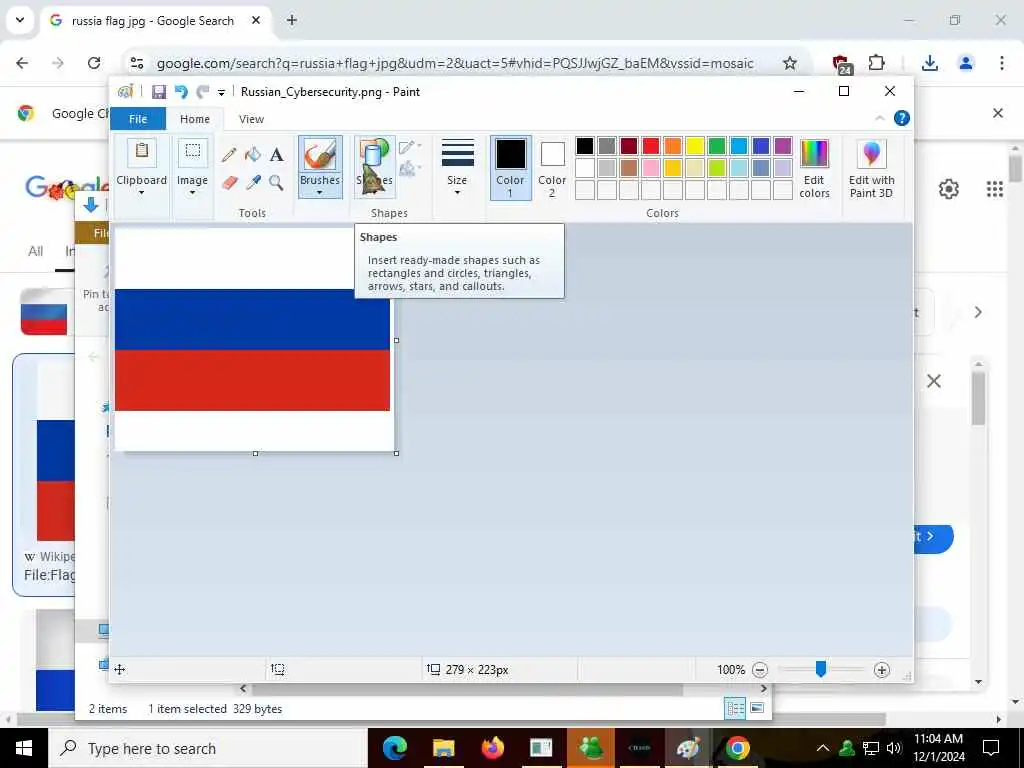Viewport: 1024px width, 768px height.
Task: Go back in Chrome
Action: (22, 63)
